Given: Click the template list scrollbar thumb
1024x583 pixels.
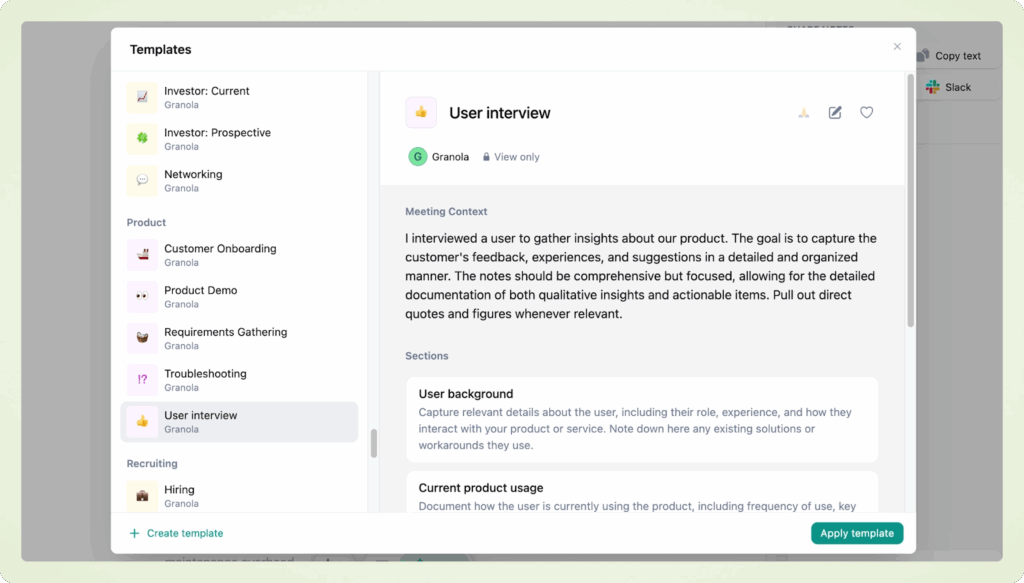Looking at the screenshot, I should point(374,443).
